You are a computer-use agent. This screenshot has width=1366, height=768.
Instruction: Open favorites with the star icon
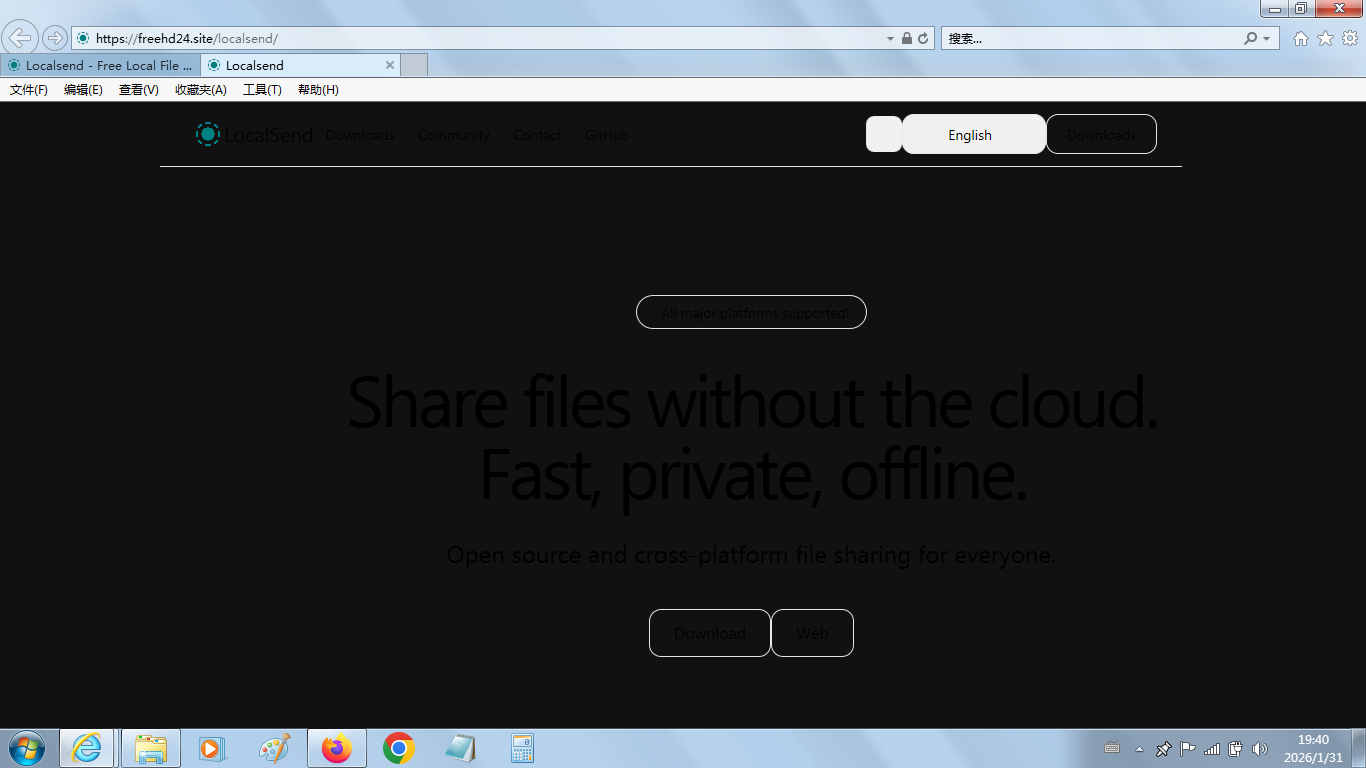1325,38
